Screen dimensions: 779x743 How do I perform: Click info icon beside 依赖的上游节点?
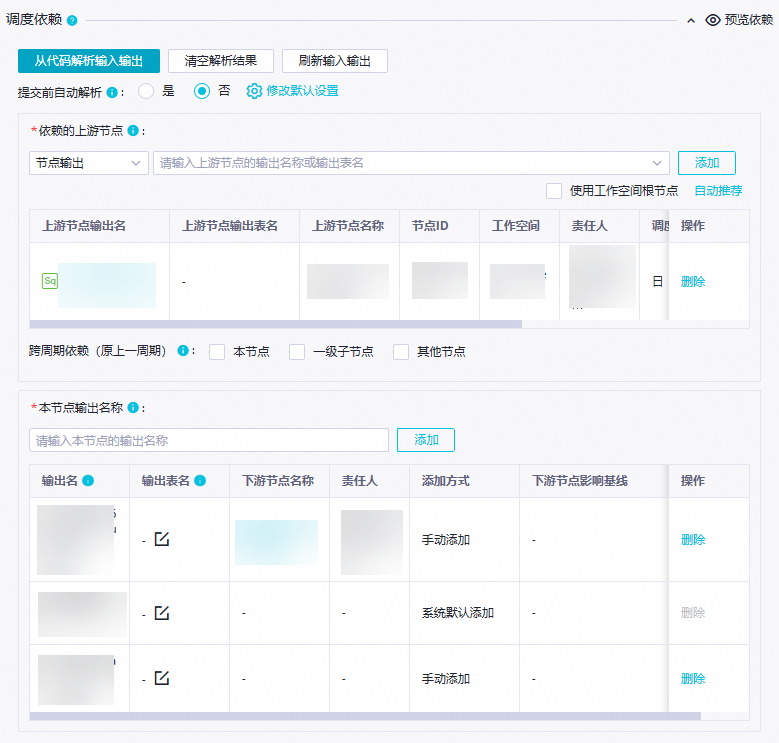click(x=133, y=131)
